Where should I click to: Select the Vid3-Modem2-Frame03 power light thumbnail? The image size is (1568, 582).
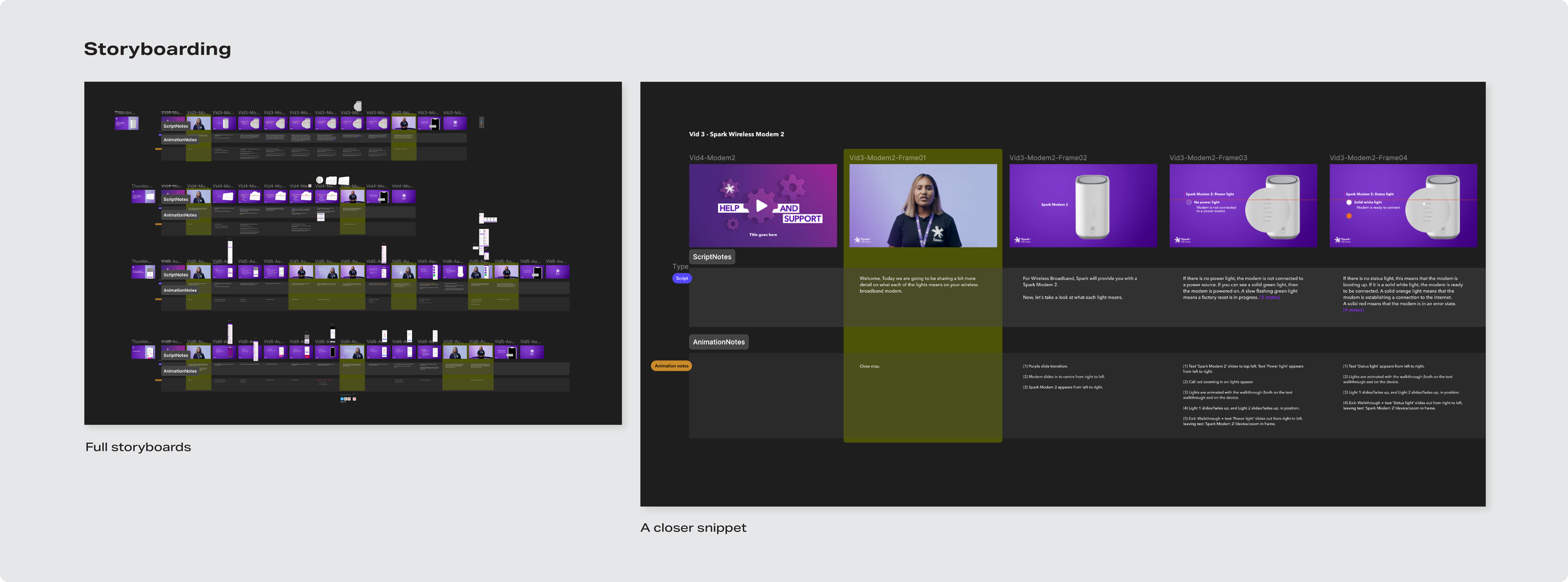pyautogui.click(x=1243, y=206)
